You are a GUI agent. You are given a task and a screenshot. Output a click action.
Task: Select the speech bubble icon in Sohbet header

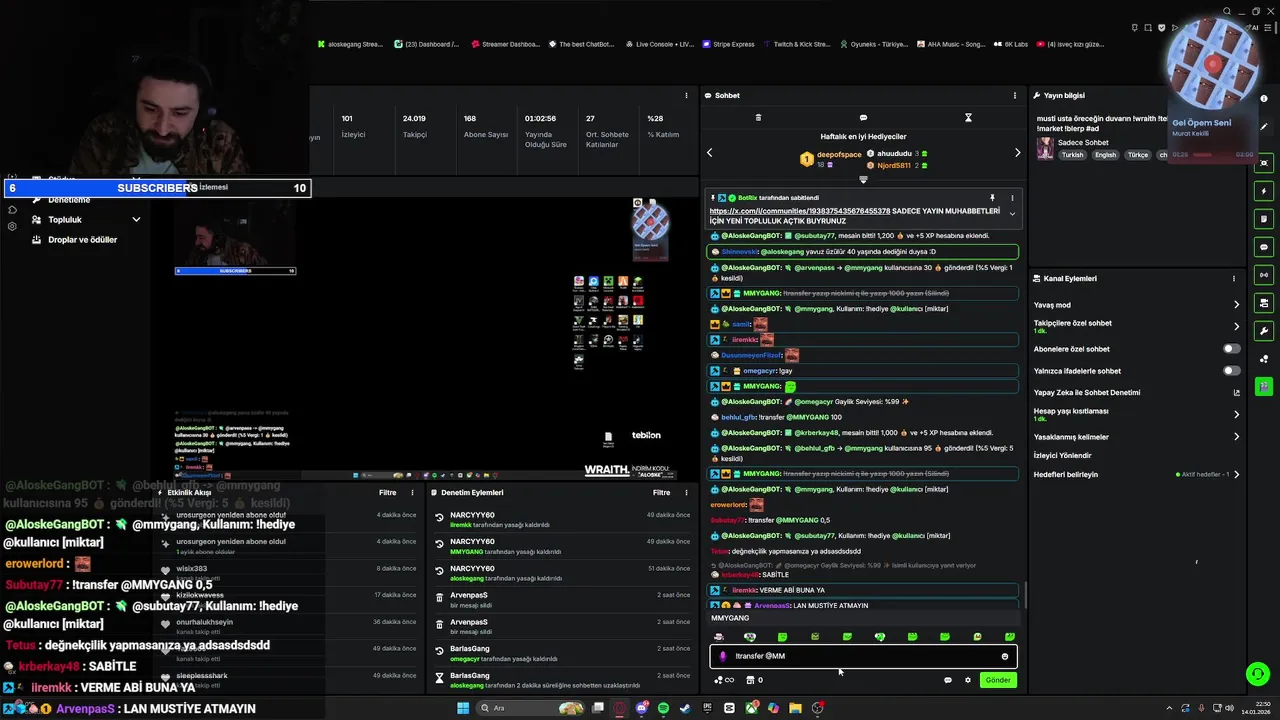pyautogui.click(x=863, y=118)
